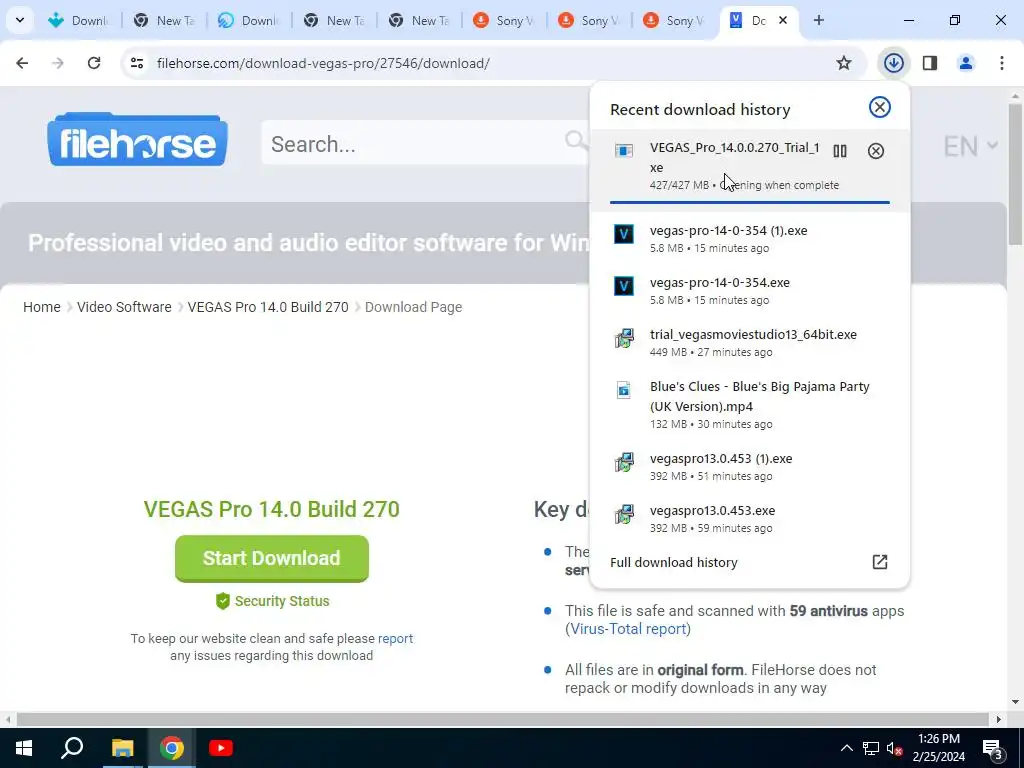The width and height of the screenshot is (1024, 768).
Task: Go to Home breadcrumb
Action: tap(42, 307)
